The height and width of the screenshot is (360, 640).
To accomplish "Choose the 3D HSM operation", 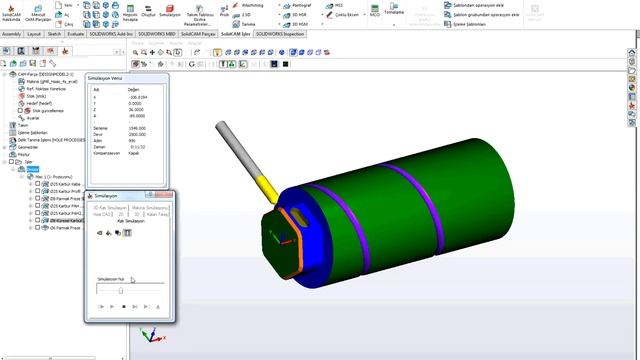I will pyautogui.click(x=295, y=24).
